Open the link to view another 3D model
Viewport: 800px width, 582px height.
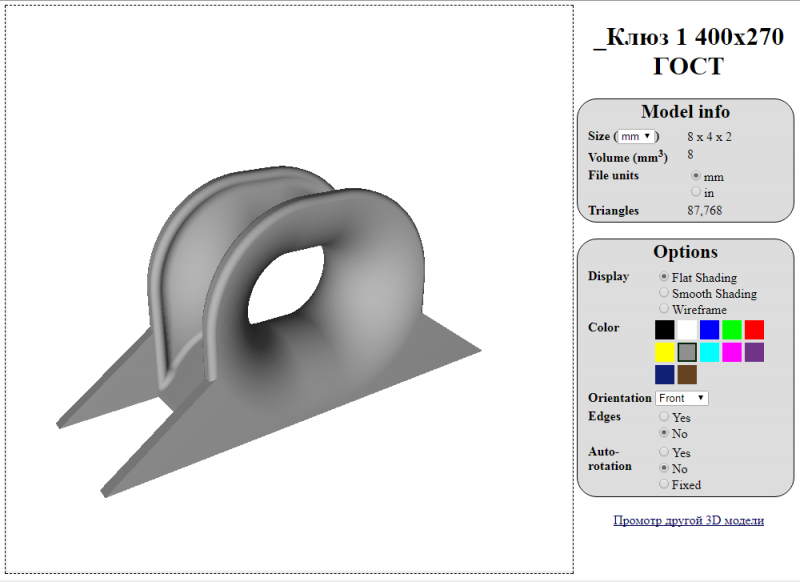[x=688, y=520]
